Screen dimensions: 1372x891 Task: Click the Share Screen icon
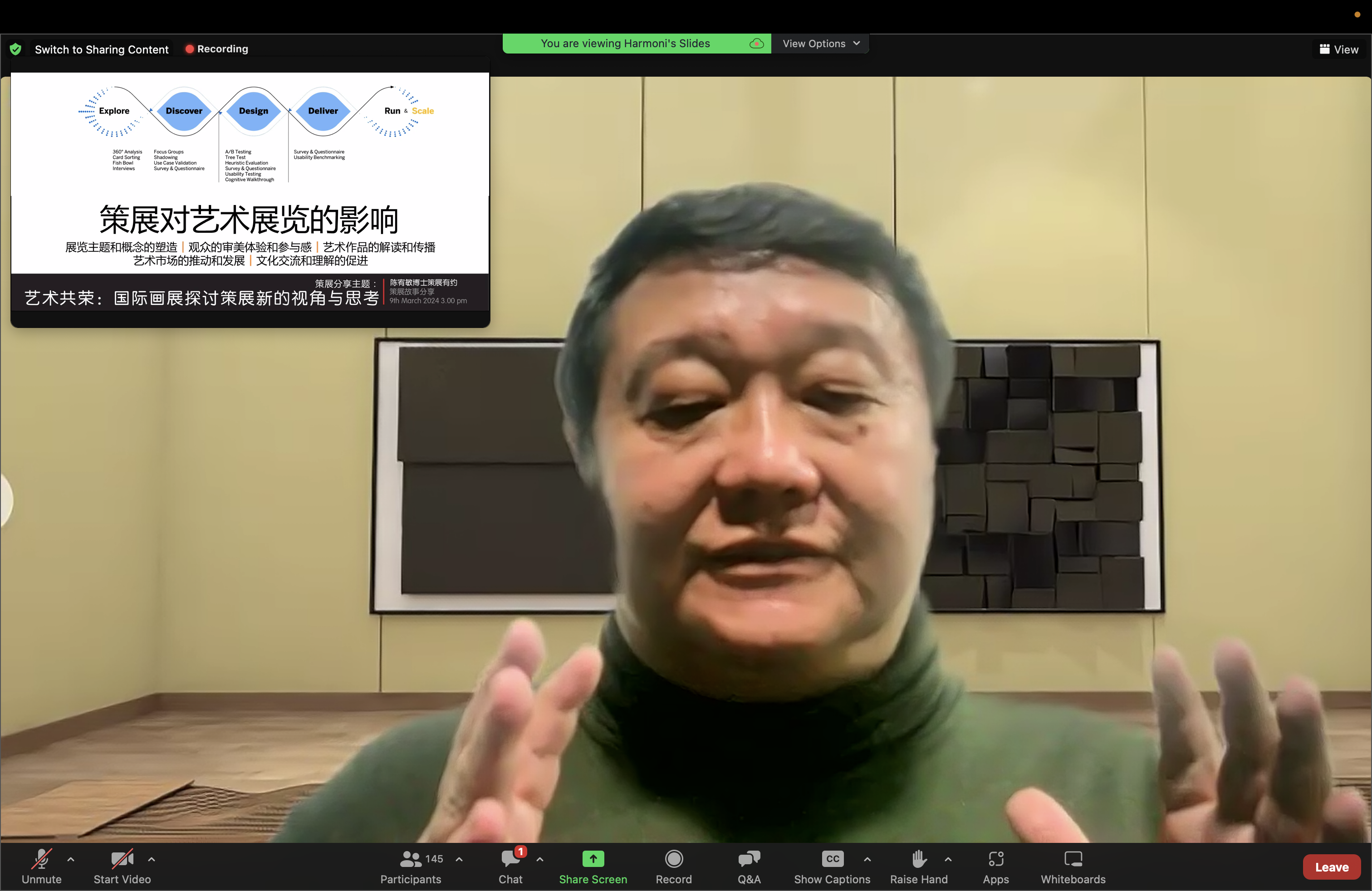tap(593, 859)
